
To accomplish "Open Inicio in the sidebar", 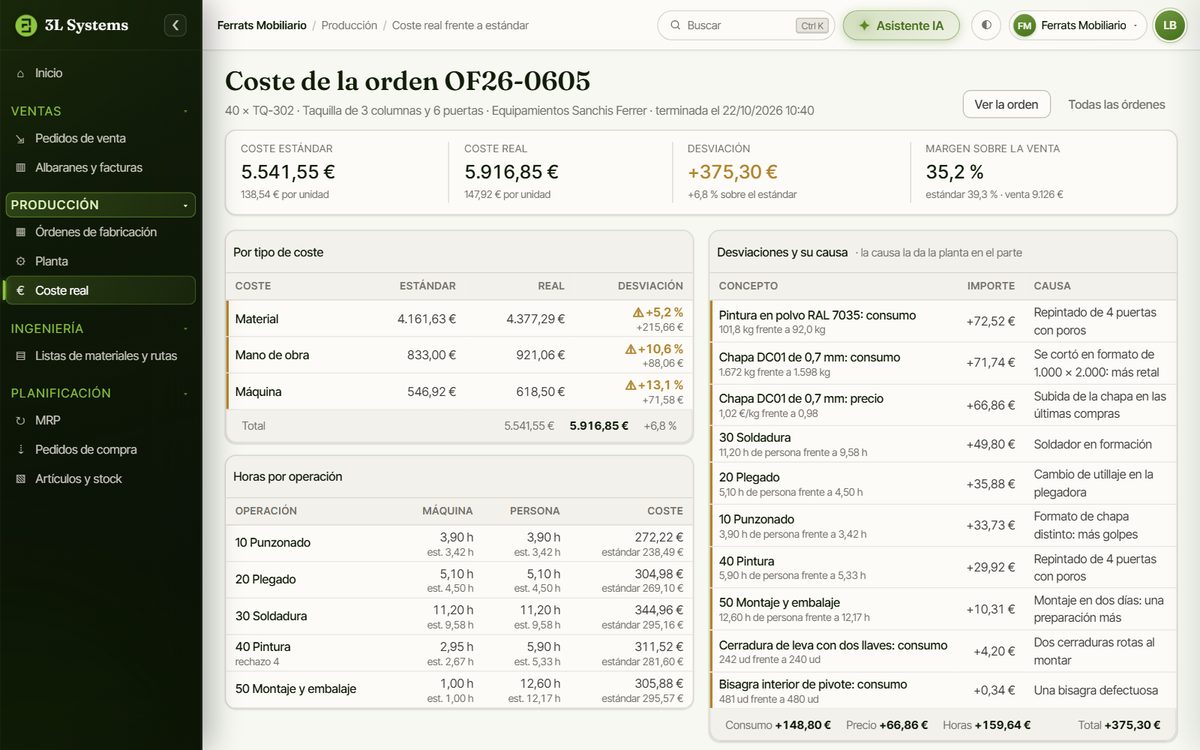I will click(100, 73).
